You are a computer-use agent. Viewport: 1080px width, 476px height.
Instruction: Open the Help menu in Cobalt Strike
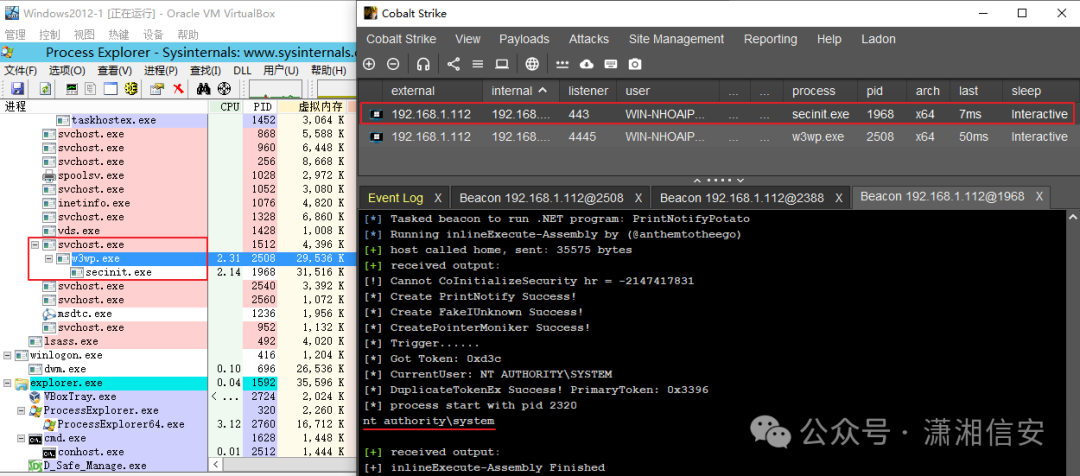coord(829,39)
